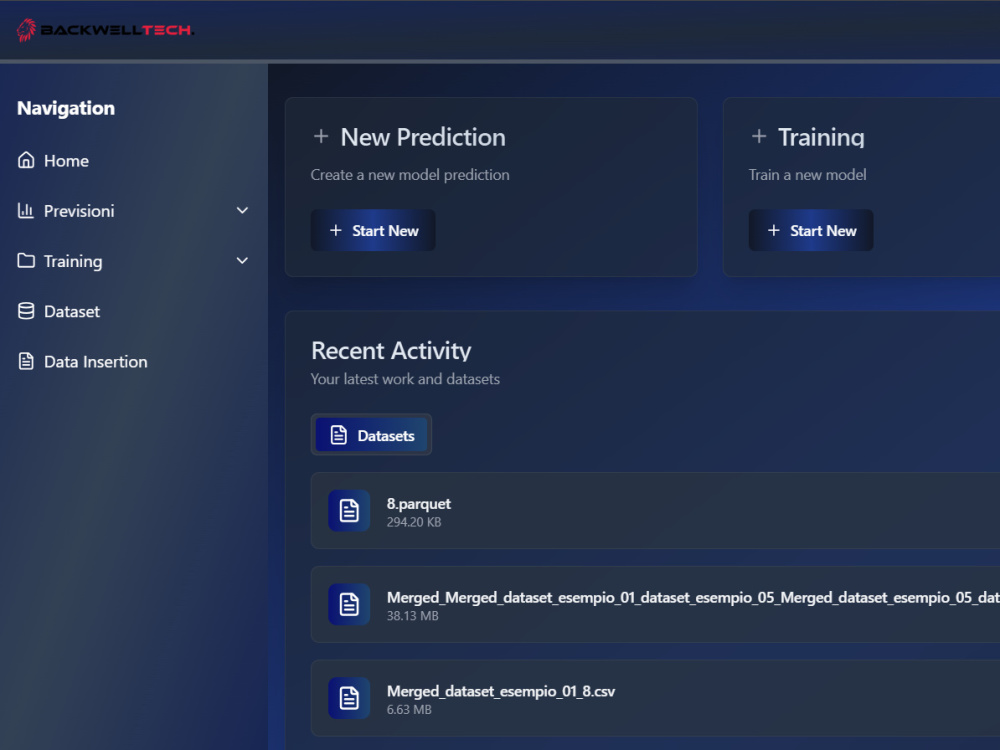Click the BACKWELLTECH brand text
Screen dimensions: 1000x750
click(x=117, y=30)
